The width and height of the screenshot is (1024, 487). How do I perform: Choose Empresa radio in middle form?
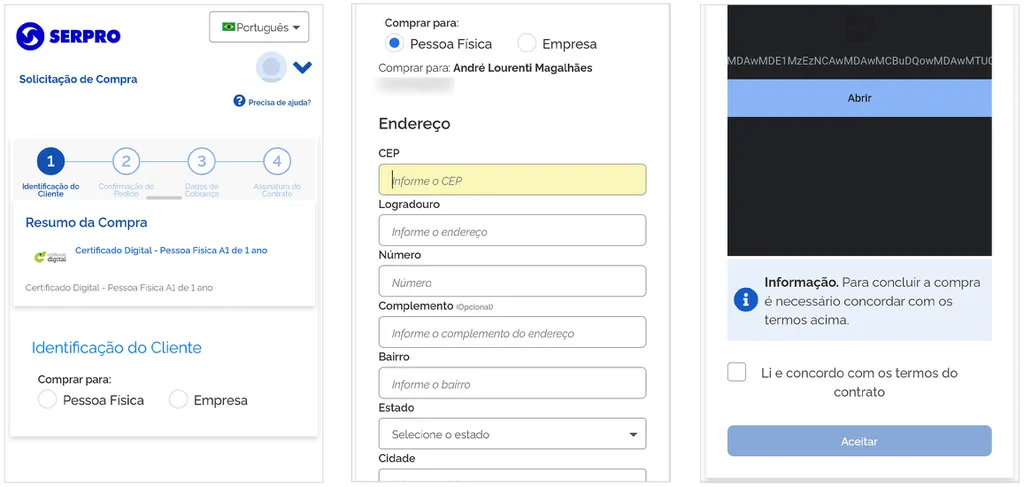pos(527,44)
